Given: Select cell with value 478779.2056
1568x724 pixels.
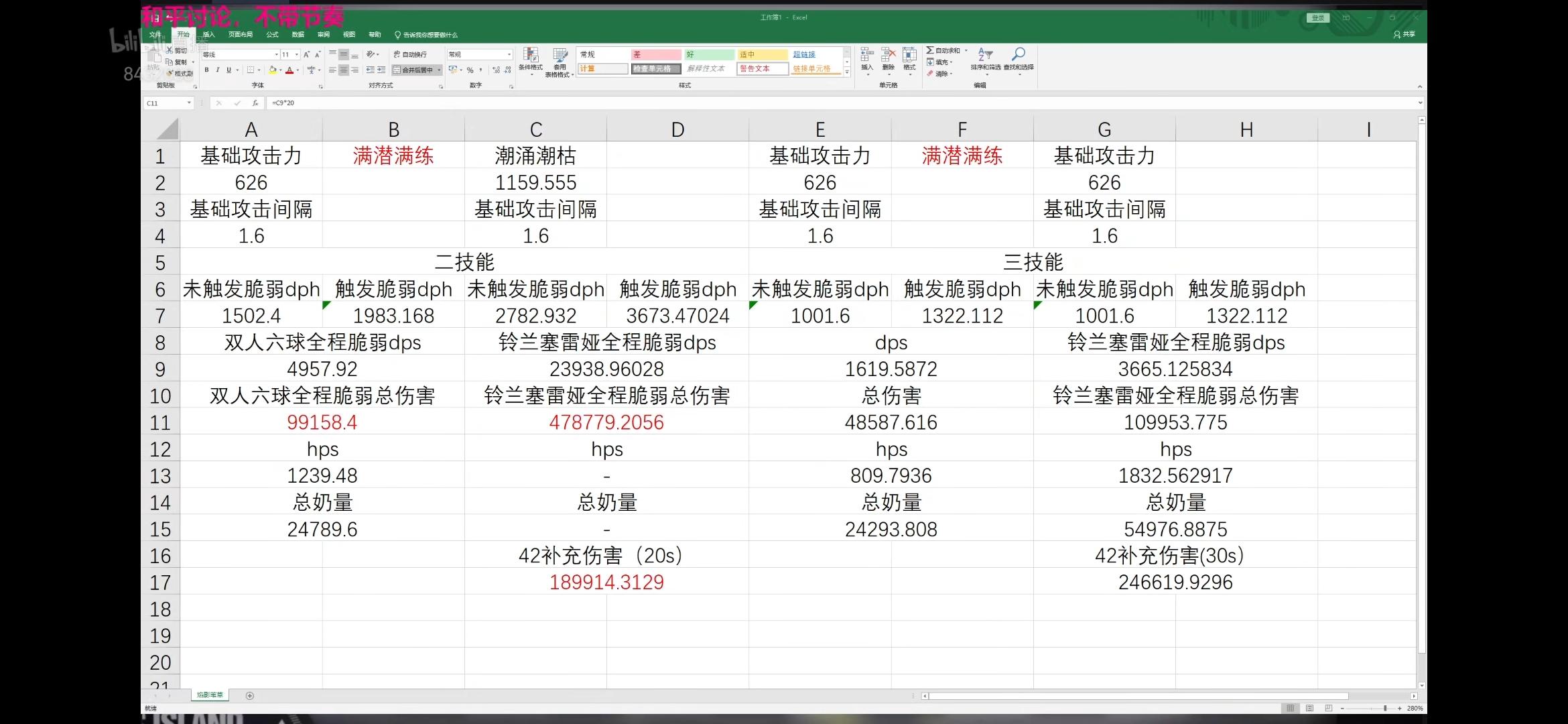Looking at the screenshot, I should point(606,422).
